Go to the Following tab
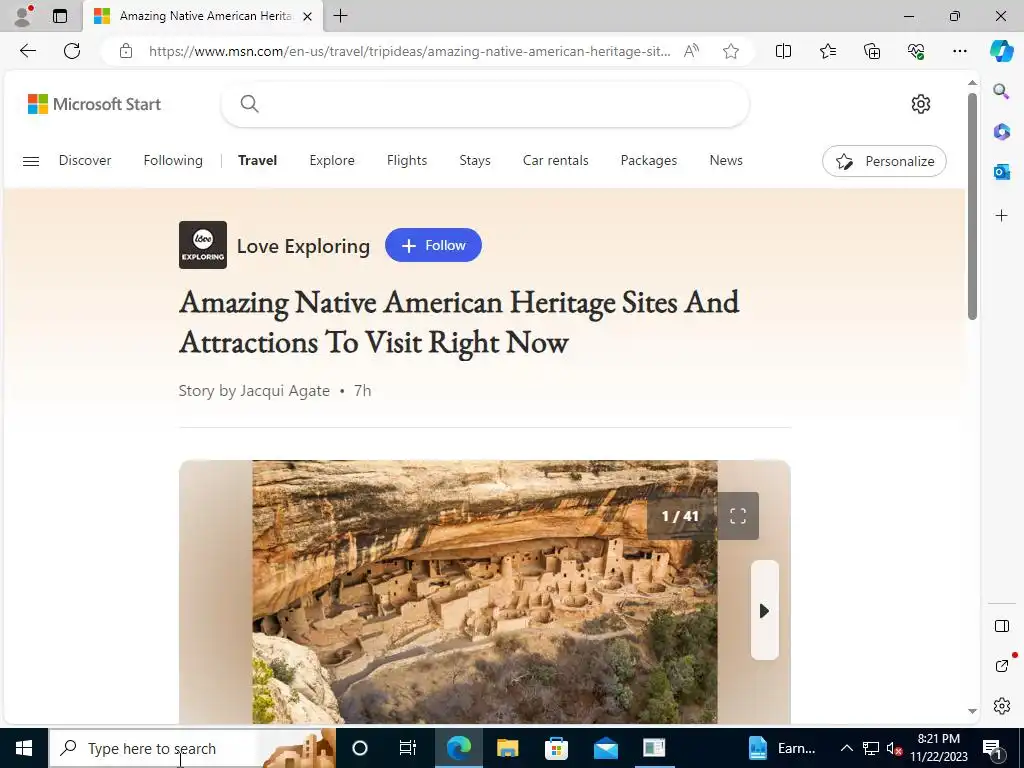1024x768 pixels. [x=173, y=161]
